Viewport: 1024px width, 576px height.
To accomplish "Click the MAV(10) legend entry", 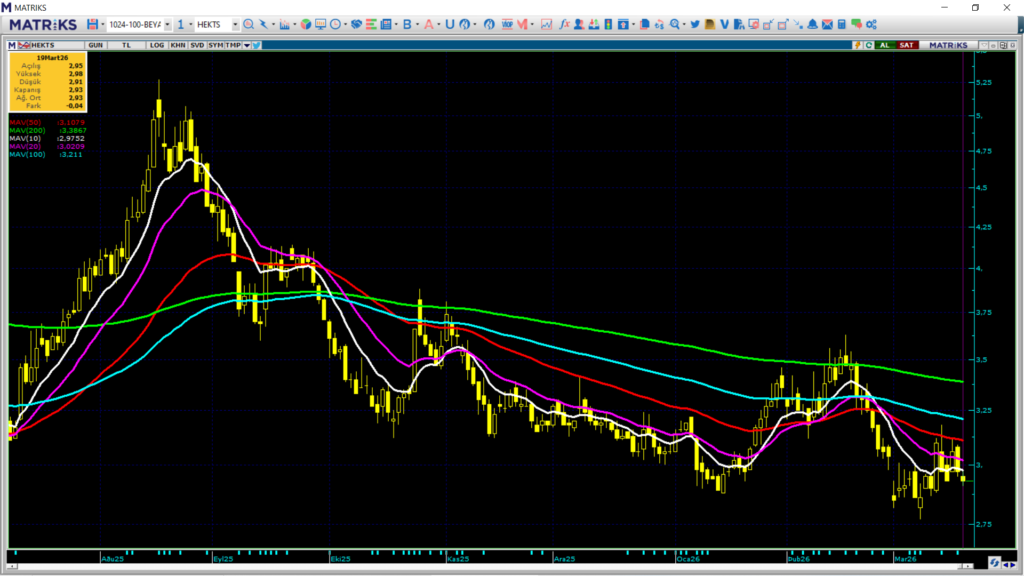I will (47, 138).
